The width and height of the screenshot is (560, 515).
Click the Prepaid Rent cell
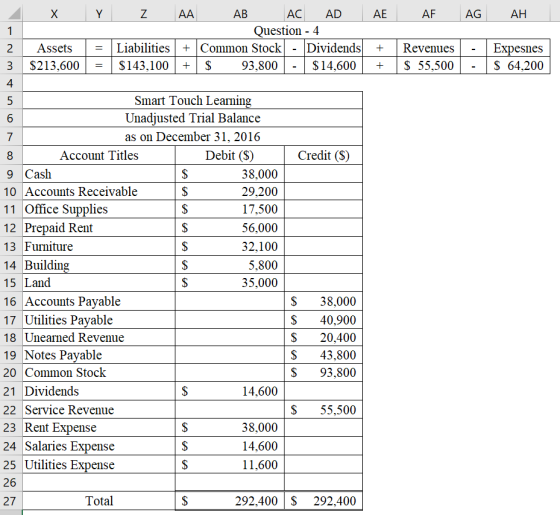99,228
